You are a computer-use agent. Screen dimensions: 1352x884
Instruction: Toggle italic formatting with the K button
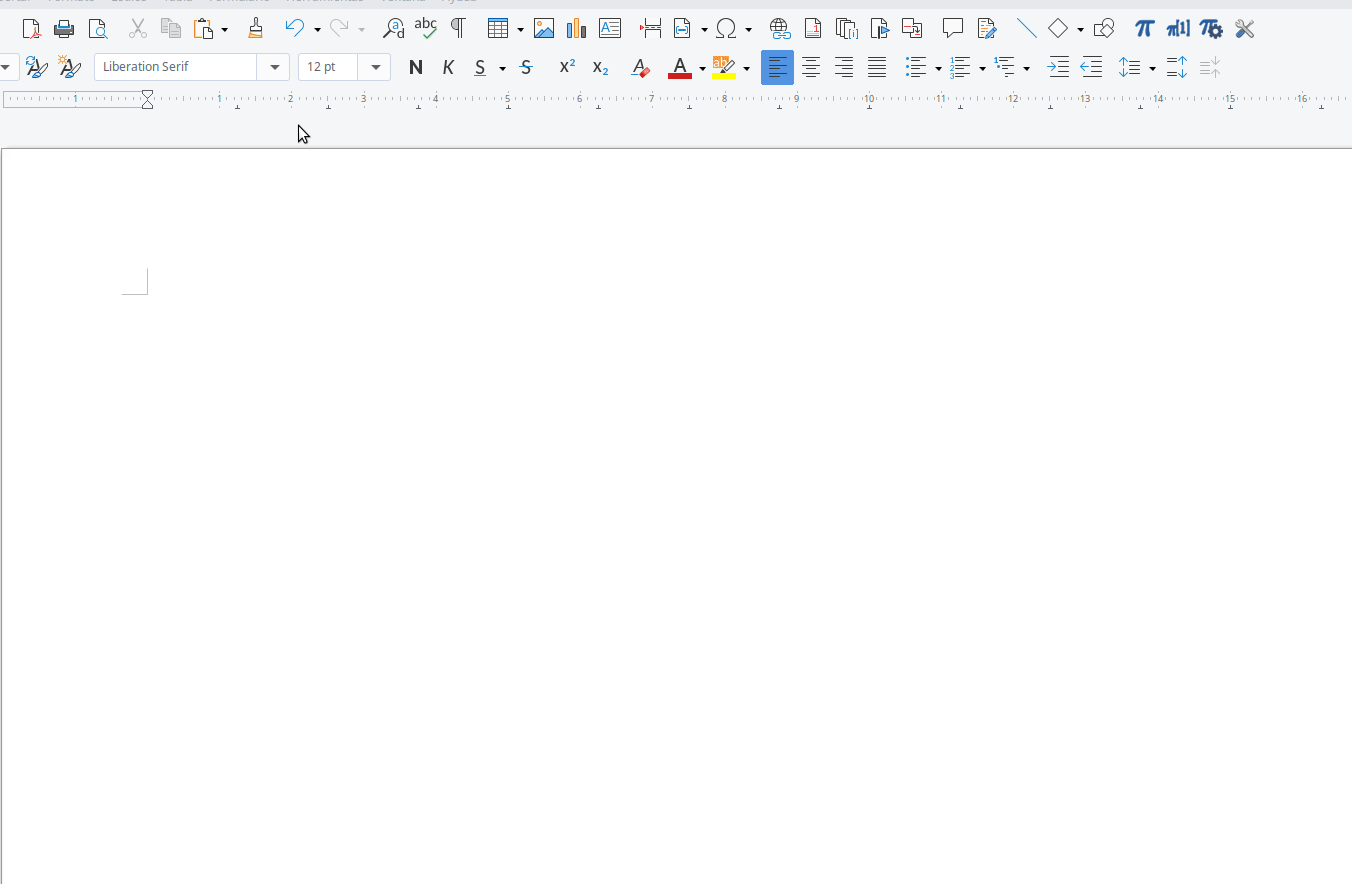tap(448, 67)
